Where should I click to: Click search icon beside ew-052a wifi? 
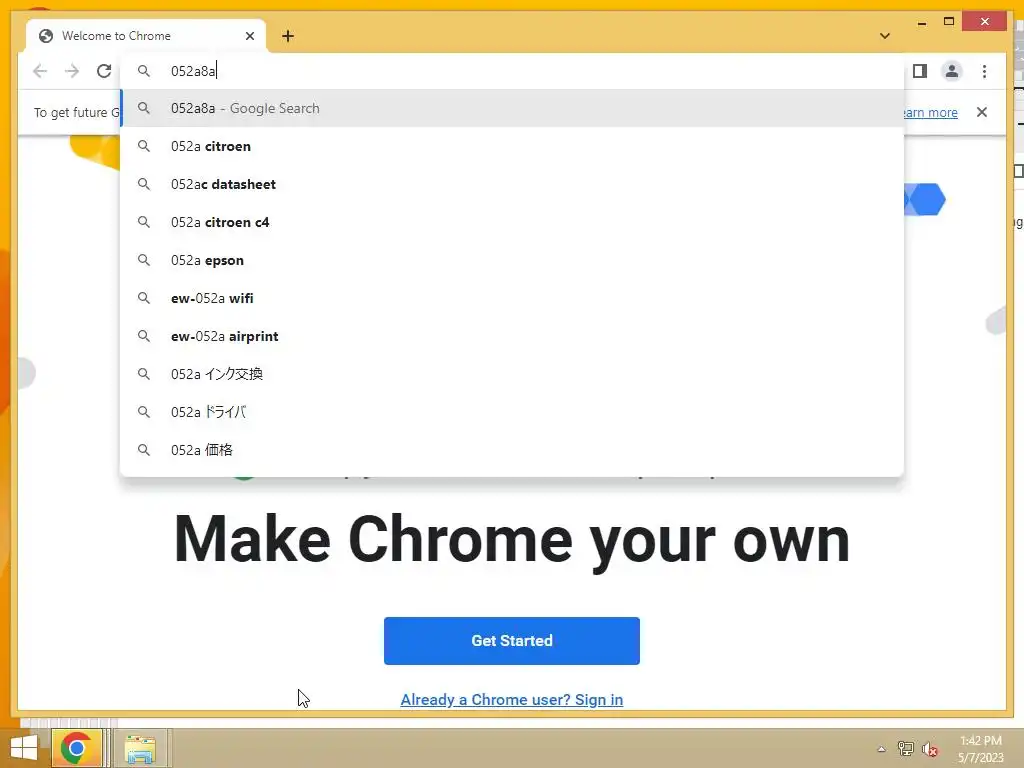click(x=144, y=298)
